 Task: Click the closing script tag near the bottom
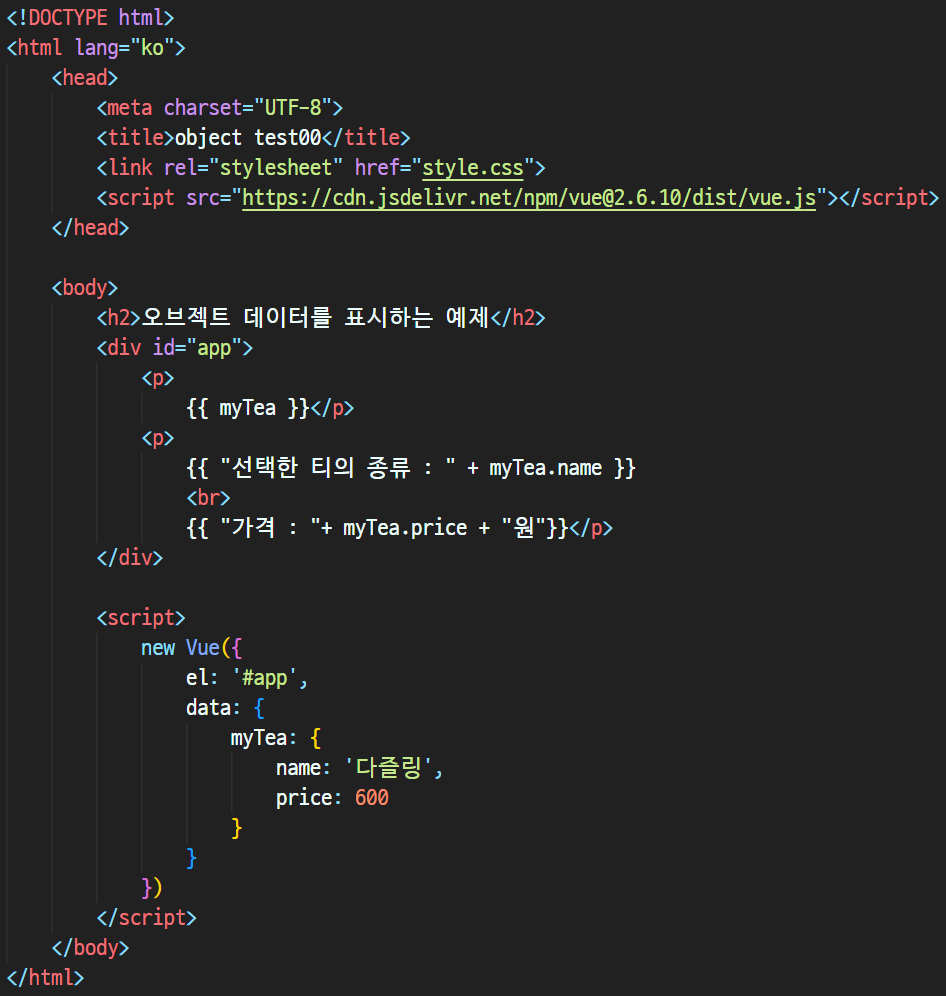pyautogui.click(x=147, y=918)
